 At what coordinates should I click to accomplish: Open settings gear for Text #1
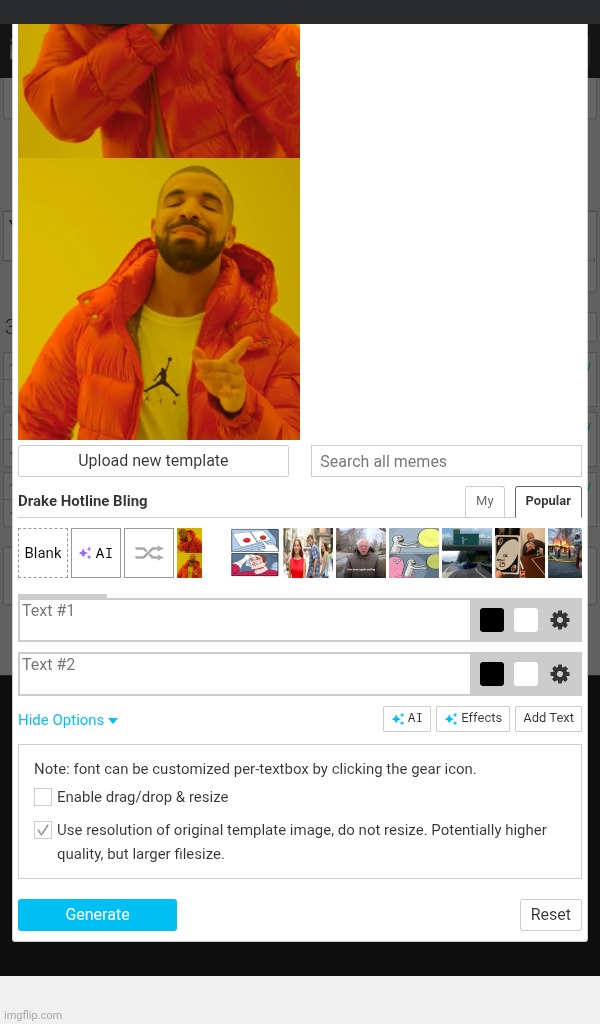pos(560,620)
